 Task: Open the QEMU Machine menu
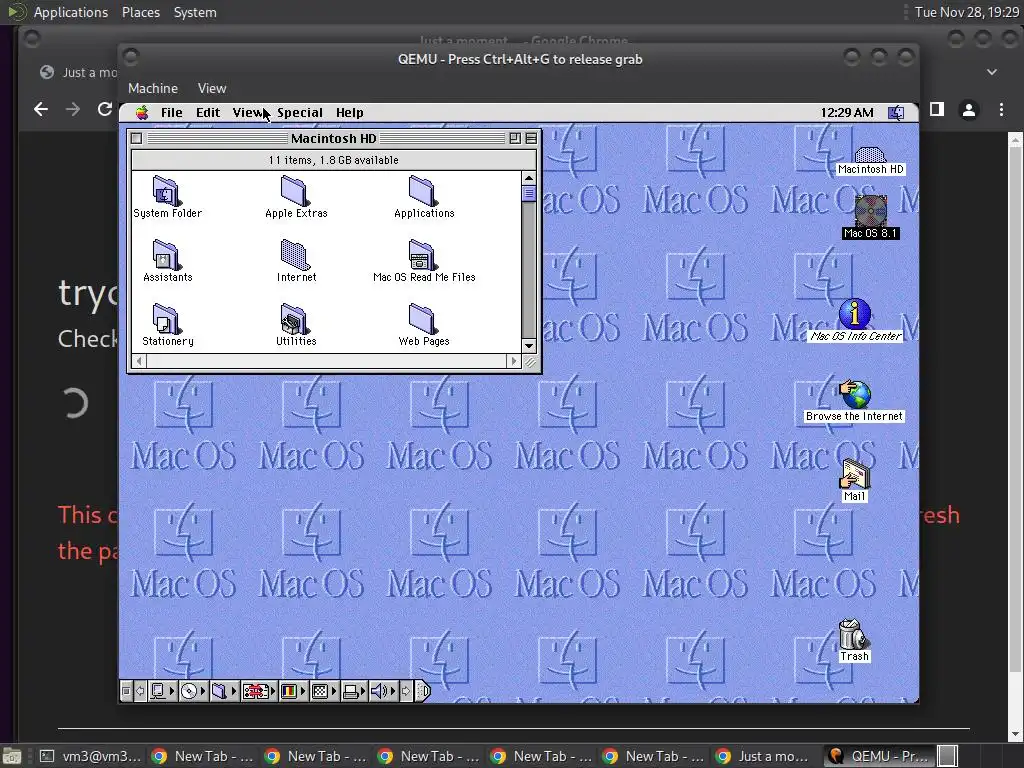click(153, 88)
